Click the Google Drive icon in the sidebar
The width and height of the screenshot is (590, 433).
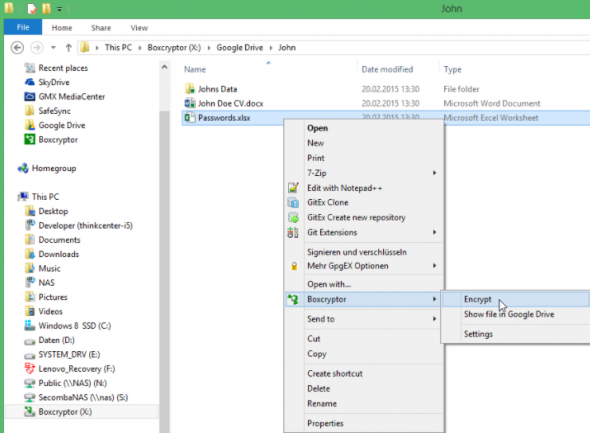tap(30, 125)
